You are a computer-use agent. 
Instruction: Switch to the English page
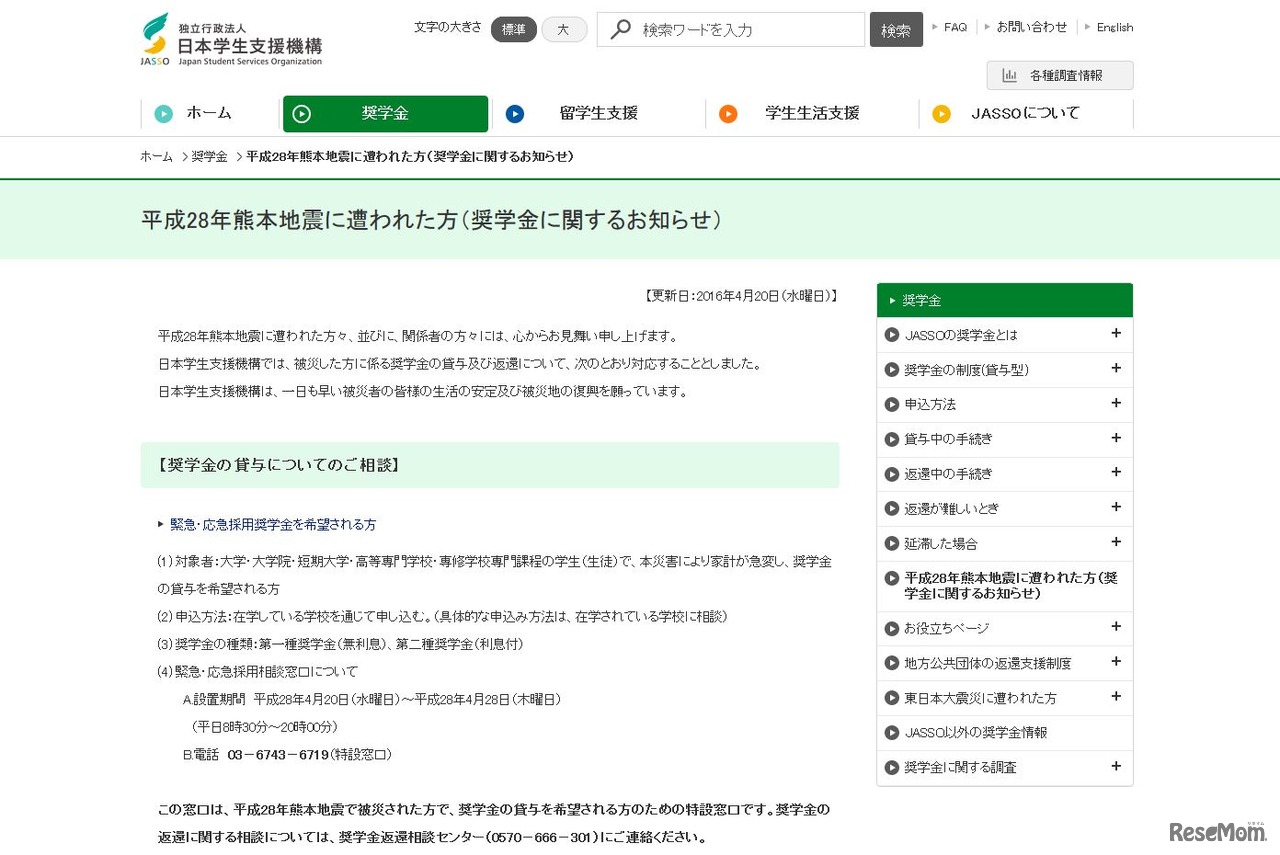pyautogui.click(x=1114, y=27)
